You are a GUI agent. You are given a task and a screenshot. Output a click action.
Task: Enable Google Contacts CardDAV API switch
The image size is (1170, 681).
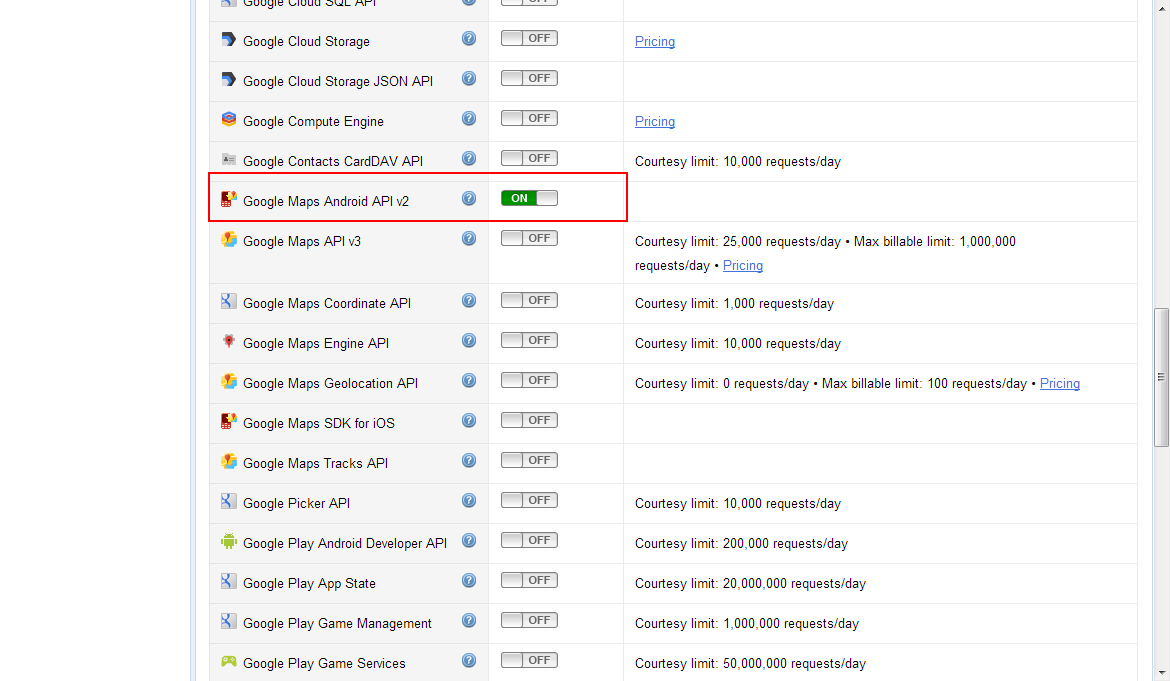point(529,158)
